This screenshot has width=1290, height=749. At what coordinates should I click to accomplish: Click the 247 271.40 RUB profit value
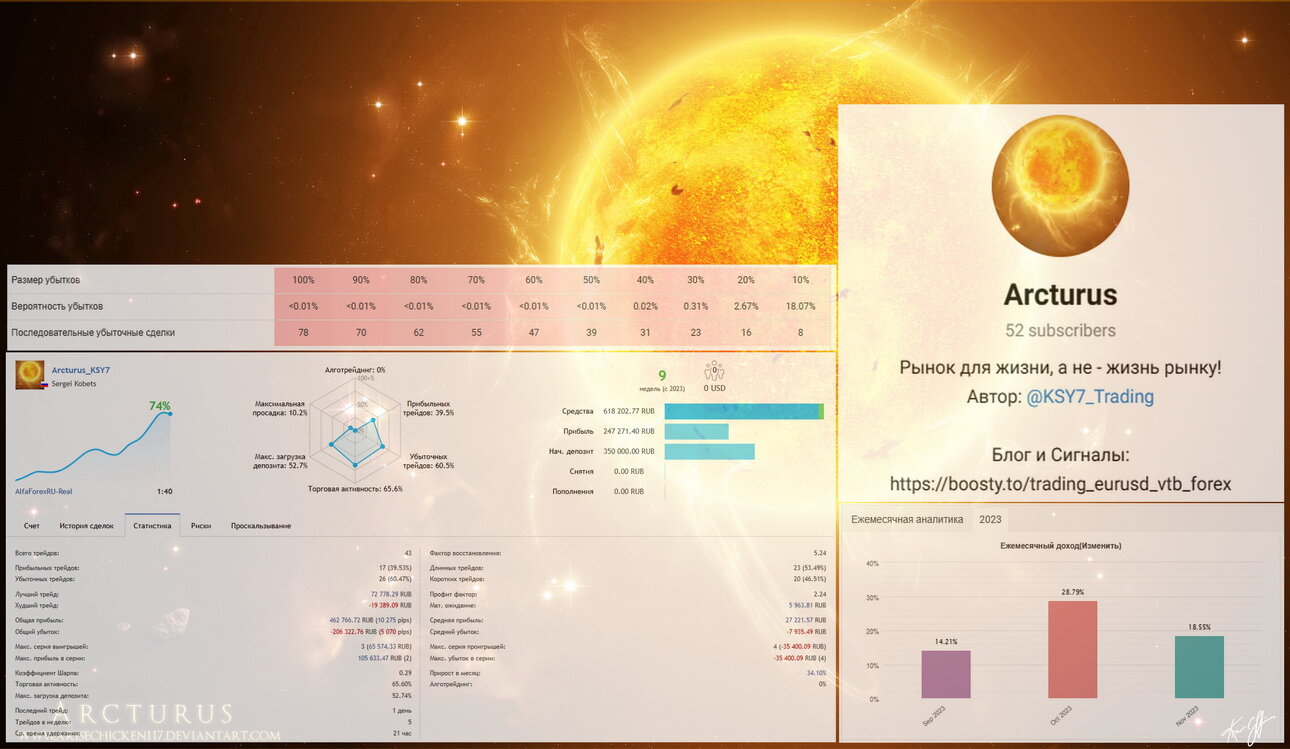[629, 431]
